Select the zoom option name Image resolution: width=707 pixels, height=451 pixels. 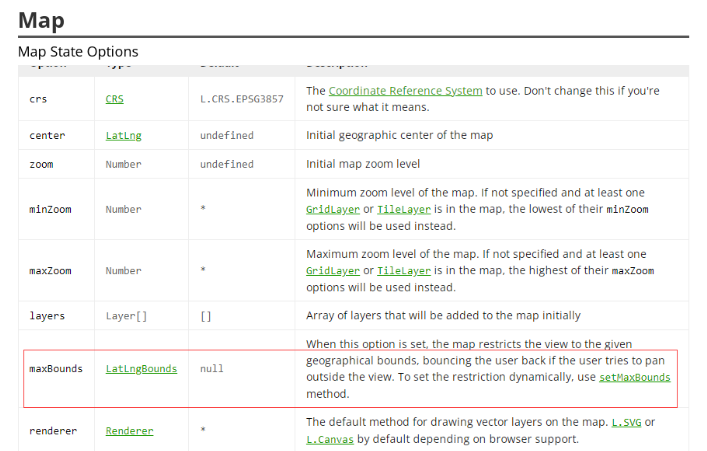(x=41, y=164)
